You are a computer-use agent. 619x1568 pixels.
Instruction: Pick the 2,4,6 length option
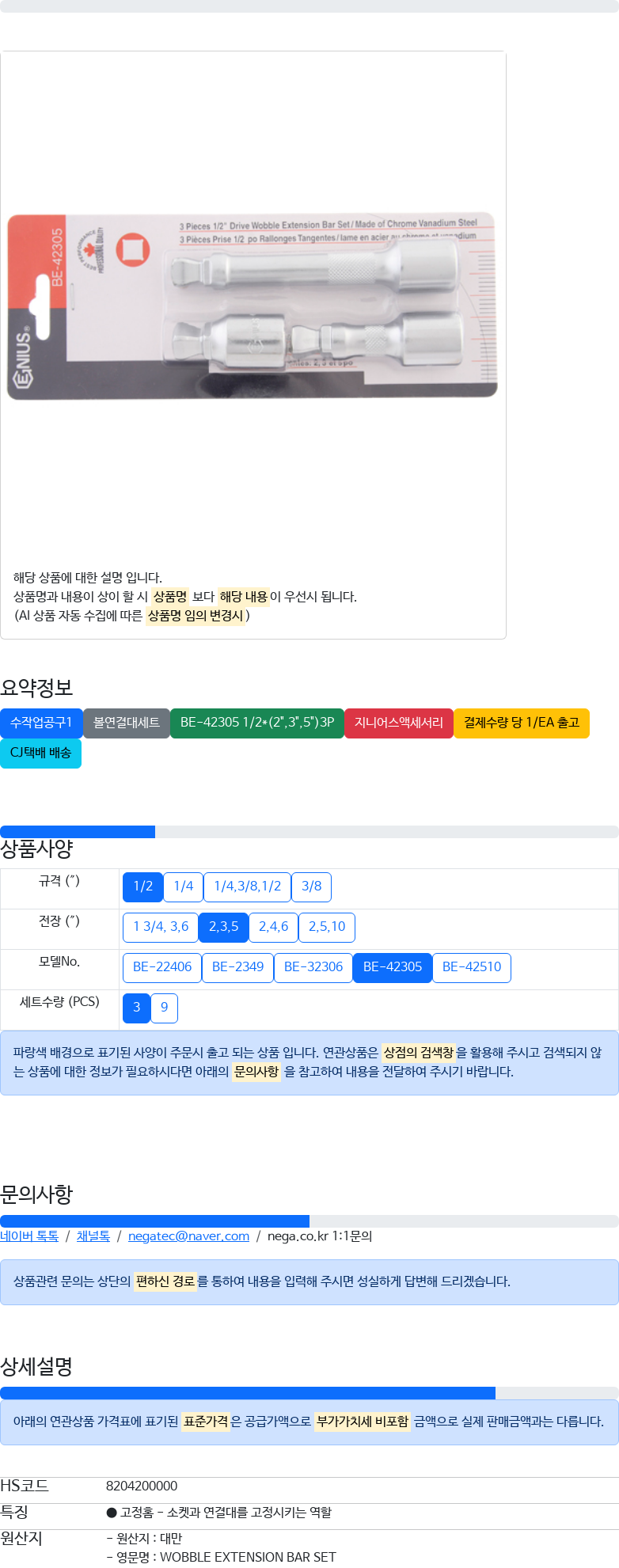[274, 927]
